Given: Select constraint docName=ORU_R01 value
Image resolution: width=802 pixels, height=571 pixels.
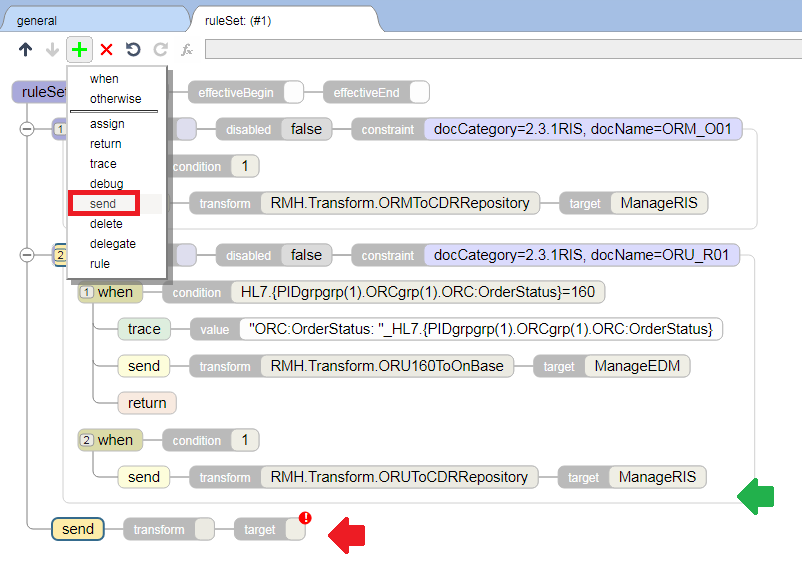Looking at the screenshot, I should 582,255.
